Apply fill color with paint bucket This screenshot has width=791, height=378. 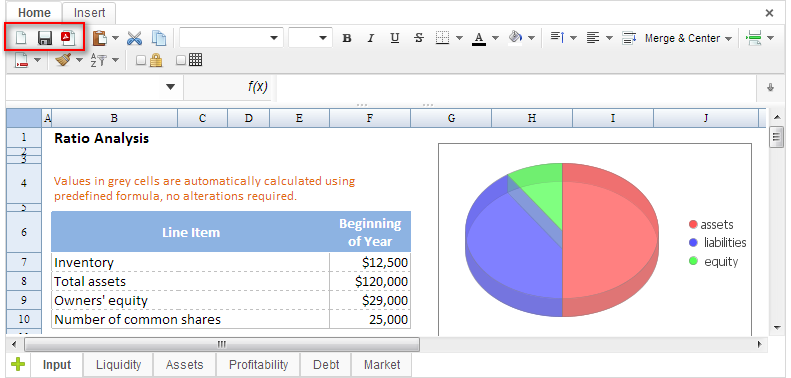515,38
